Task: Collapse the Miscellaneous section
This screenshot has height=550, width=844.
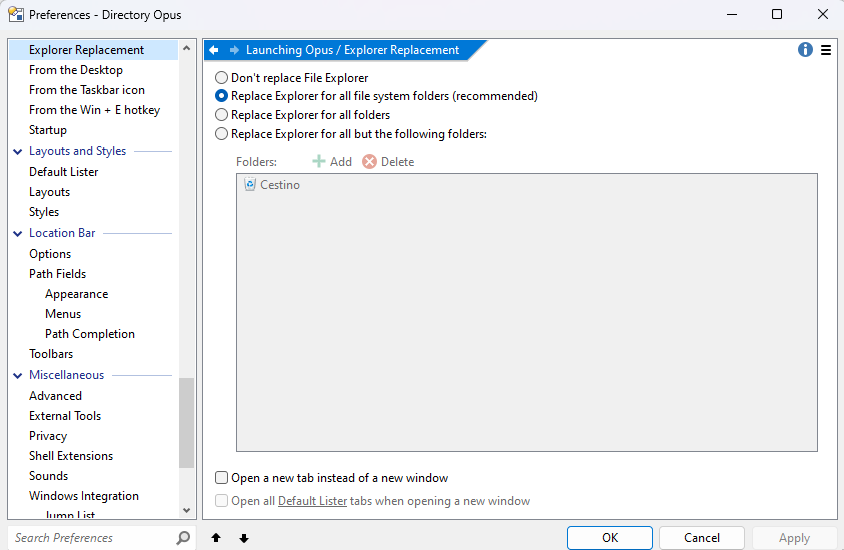Action: coord(18,376)
